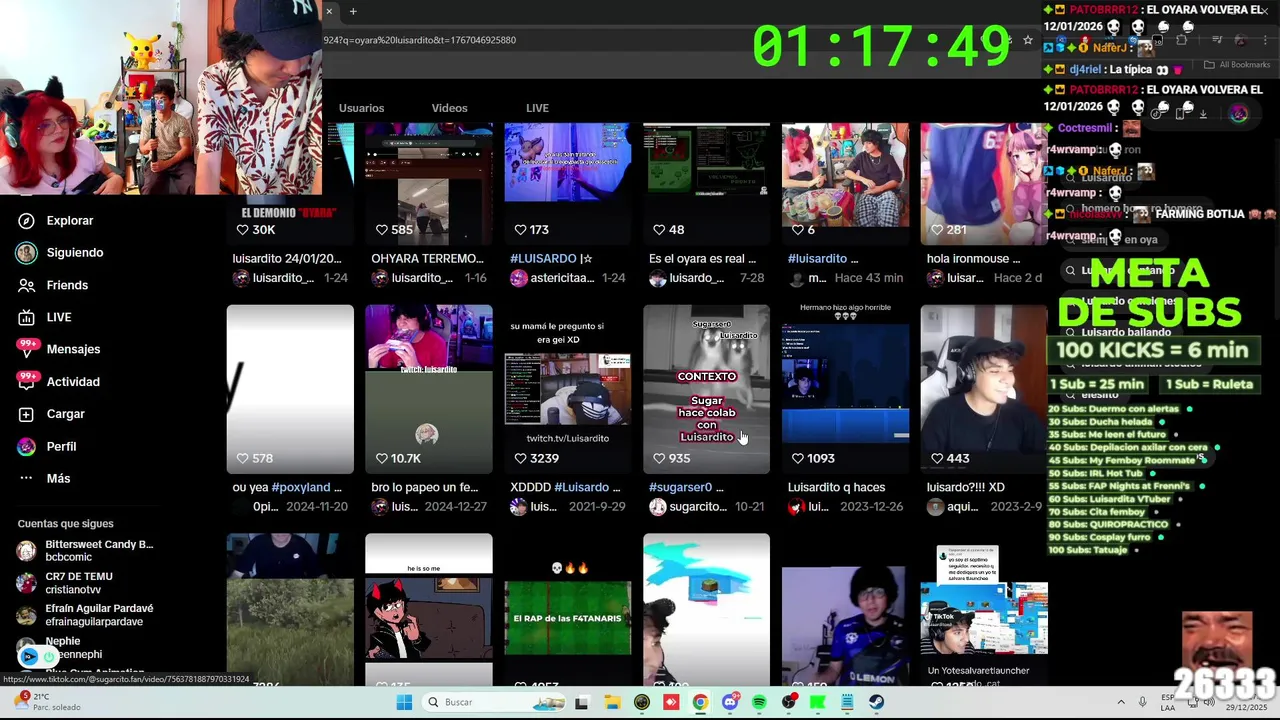Viewport: 1280px width, 720px height.
Task: Click the date and time clock in taskbar
Action: tap(1248, 702)
